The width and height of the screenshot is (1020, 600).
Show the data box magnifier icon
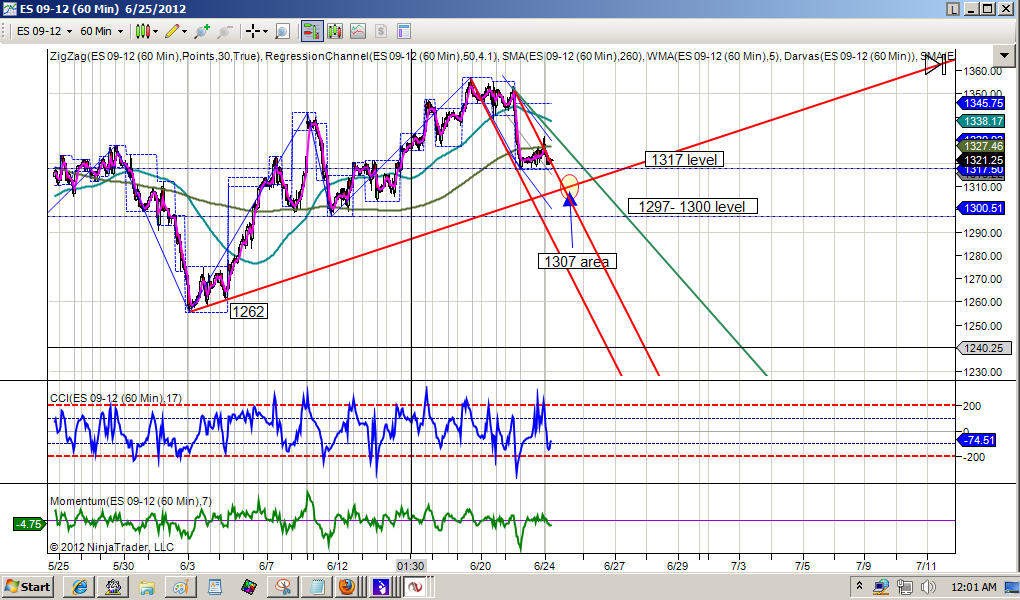pyautogui.click(x=282, y=31)
